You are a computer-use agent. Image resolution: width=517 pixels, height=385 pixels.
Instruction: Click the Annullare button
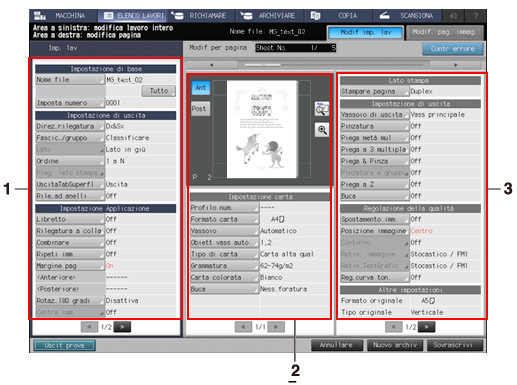[337, 345]
